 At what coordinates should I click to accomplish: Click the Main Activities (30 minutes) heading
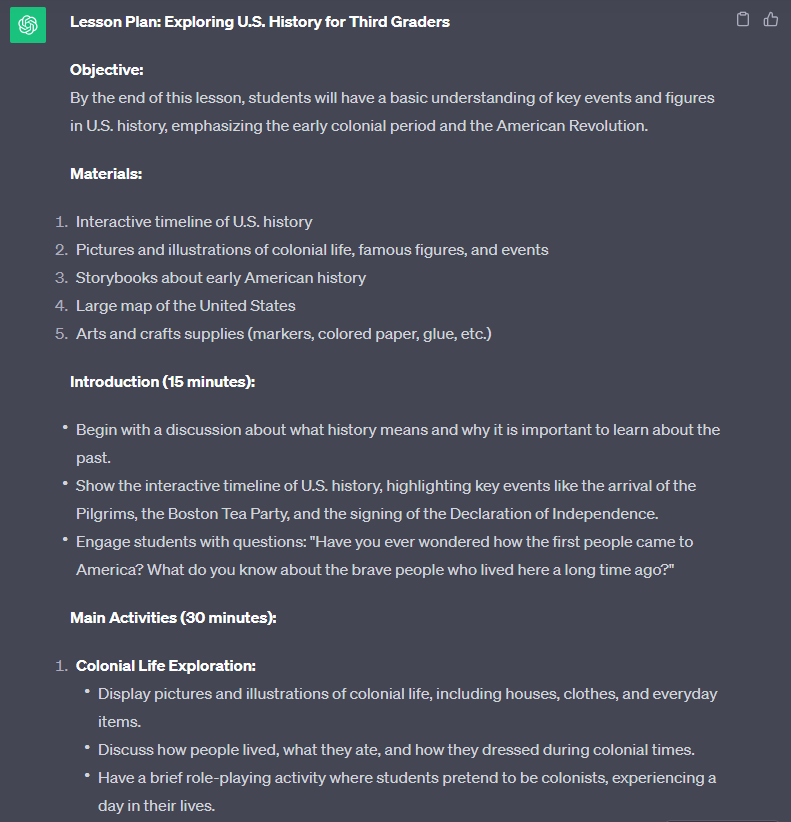coord(173,618)
